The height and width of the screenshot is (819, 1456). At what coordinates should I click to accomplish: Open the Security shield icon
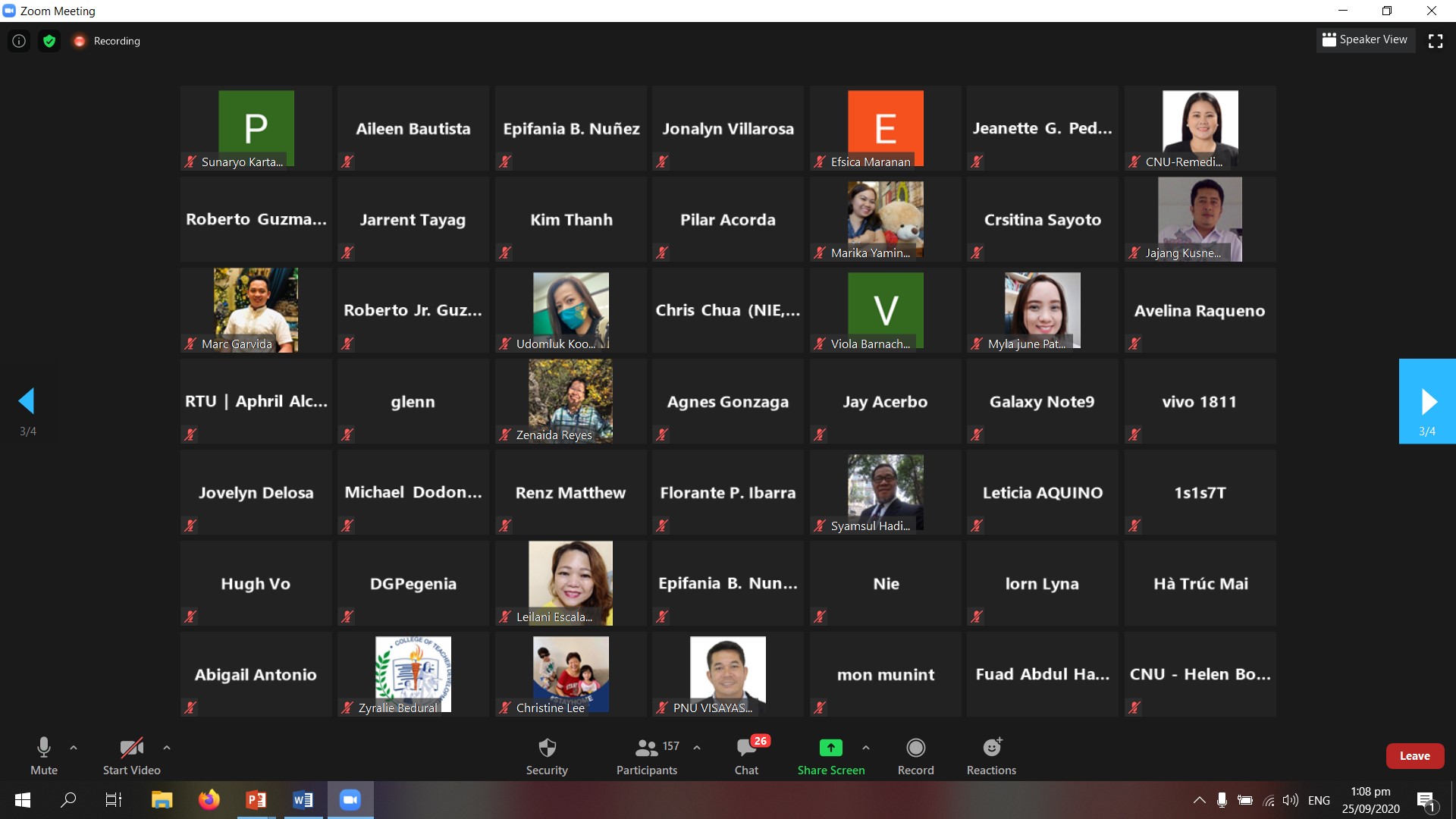547,748
